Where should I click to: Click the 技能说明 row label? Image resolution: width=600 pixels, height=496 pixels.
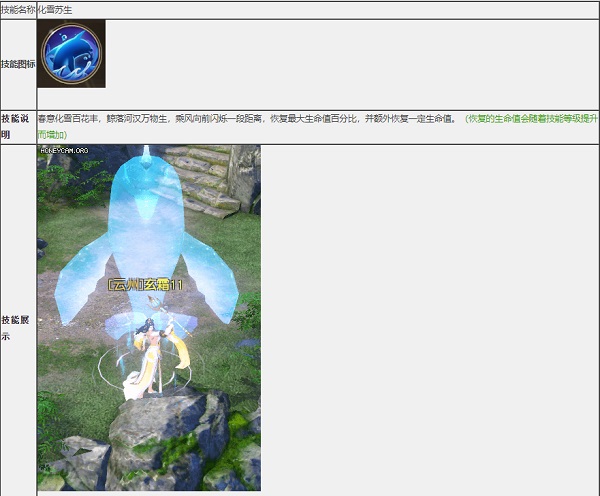(x=15, y=127)
